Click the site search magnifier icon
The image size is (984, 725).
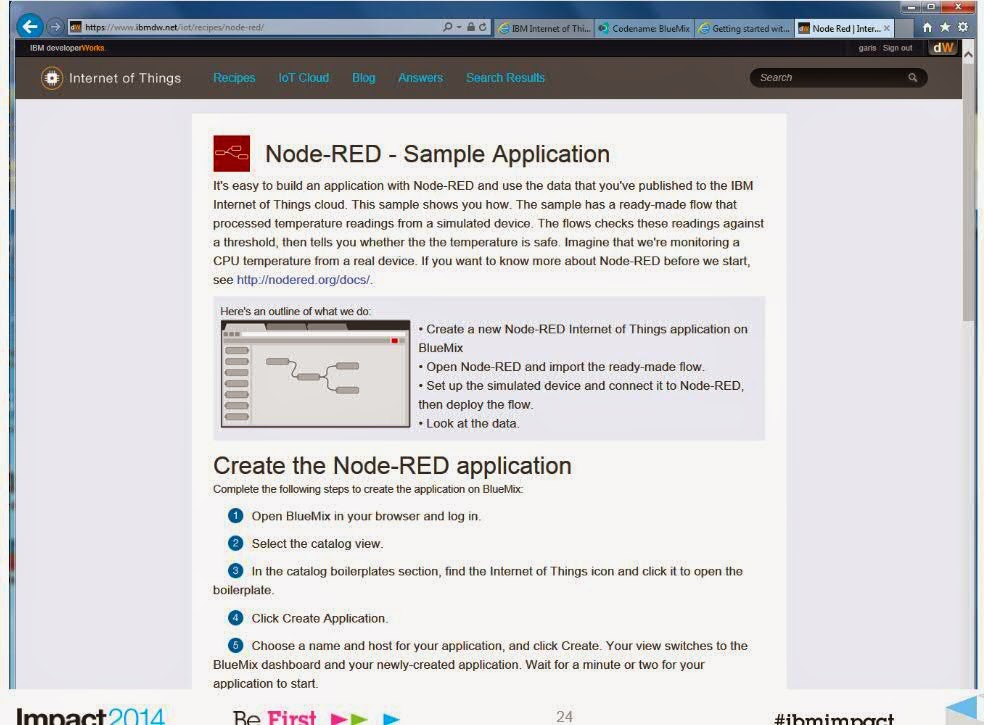[x=912, y=78]
